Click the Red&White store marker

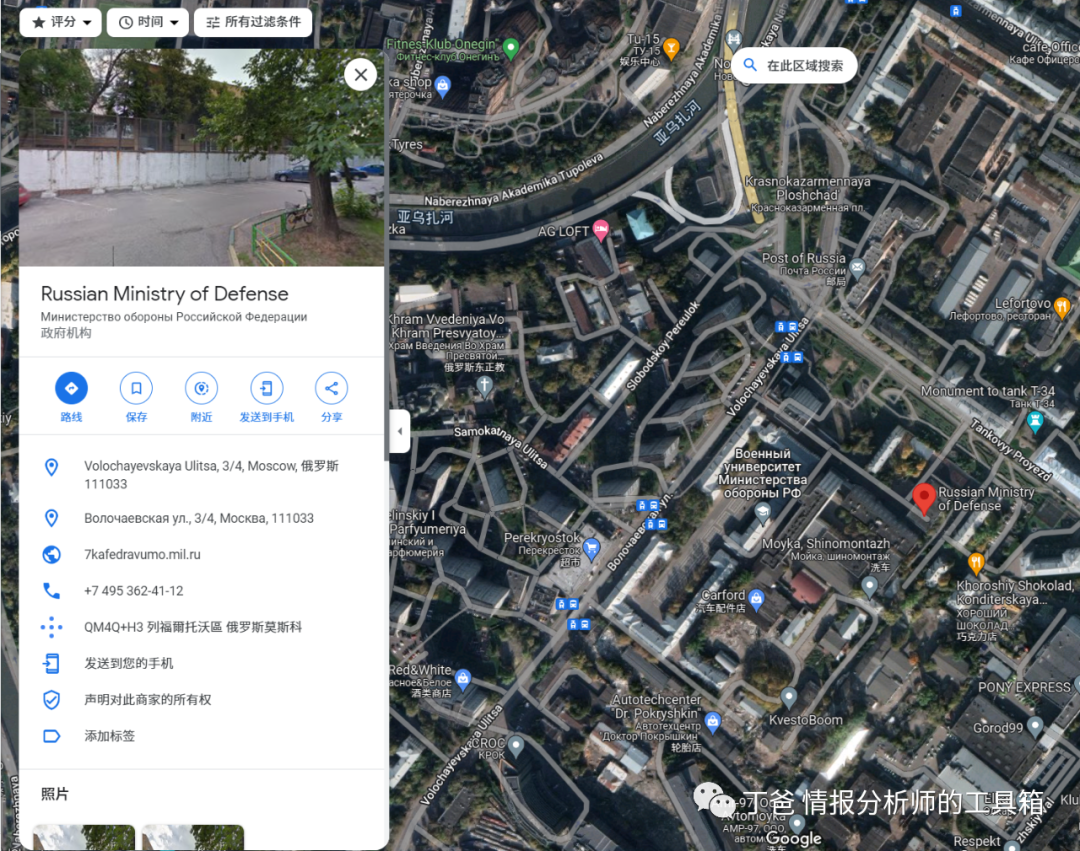coord(463,678)
